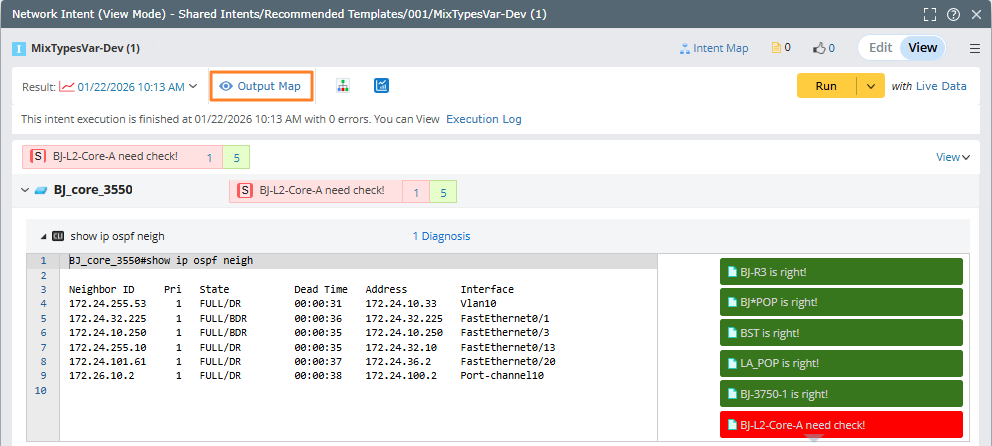Viewport: 992px width, 446px height.
Task: Click neighbor ID 172.26.10.2
Action: tap(101, 375)
